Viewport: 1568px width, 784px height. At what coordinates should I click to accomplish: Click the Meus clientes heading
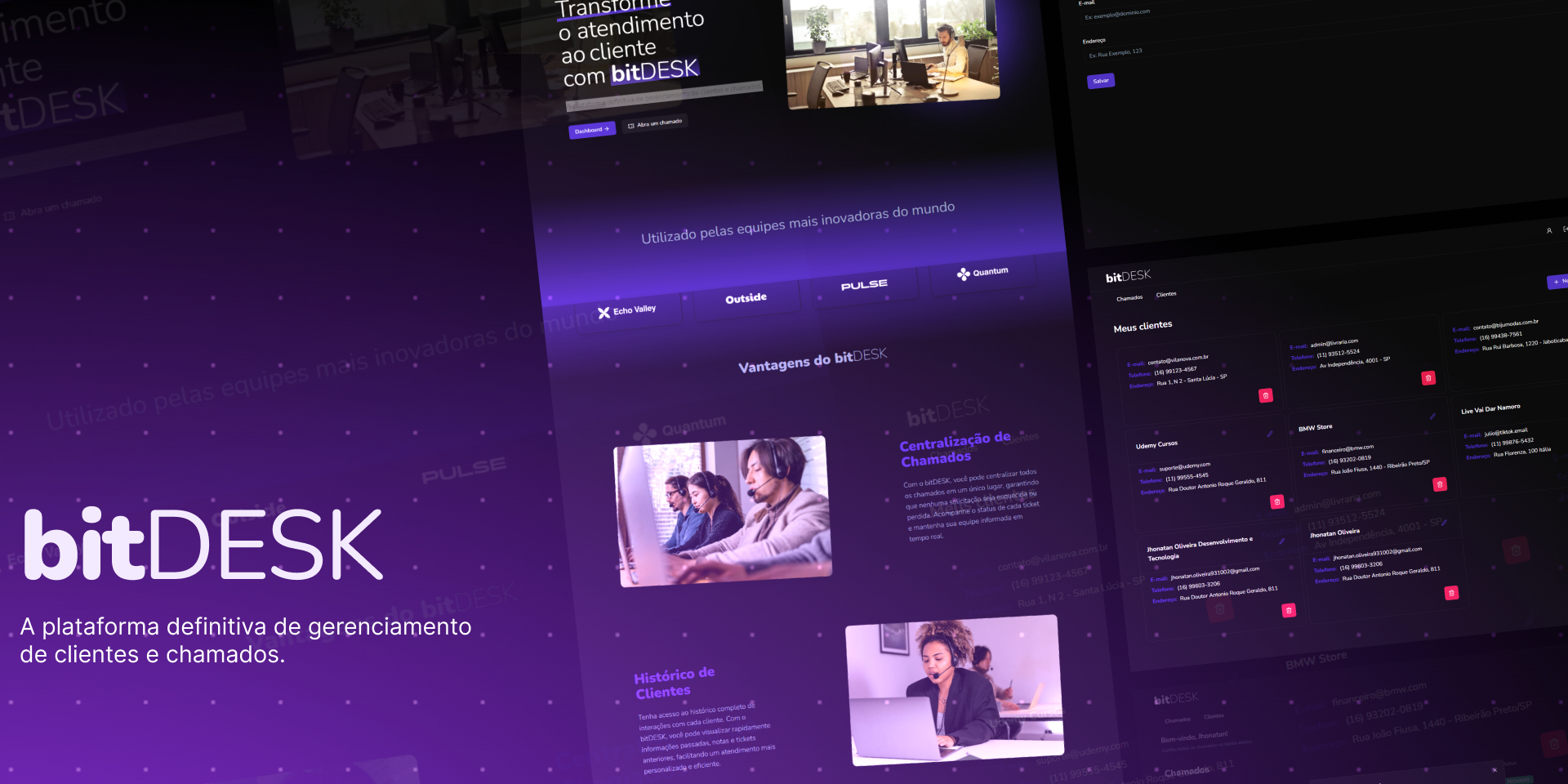point(1143,326)
